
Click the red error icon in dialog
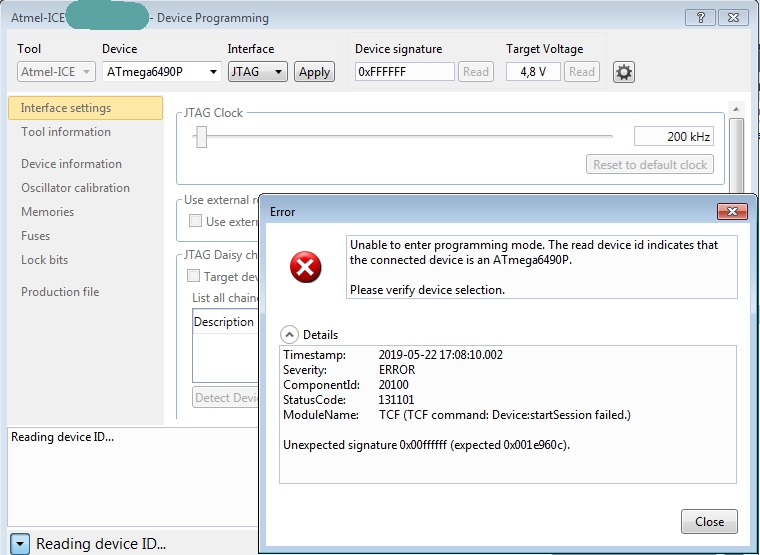coord(305,267)
